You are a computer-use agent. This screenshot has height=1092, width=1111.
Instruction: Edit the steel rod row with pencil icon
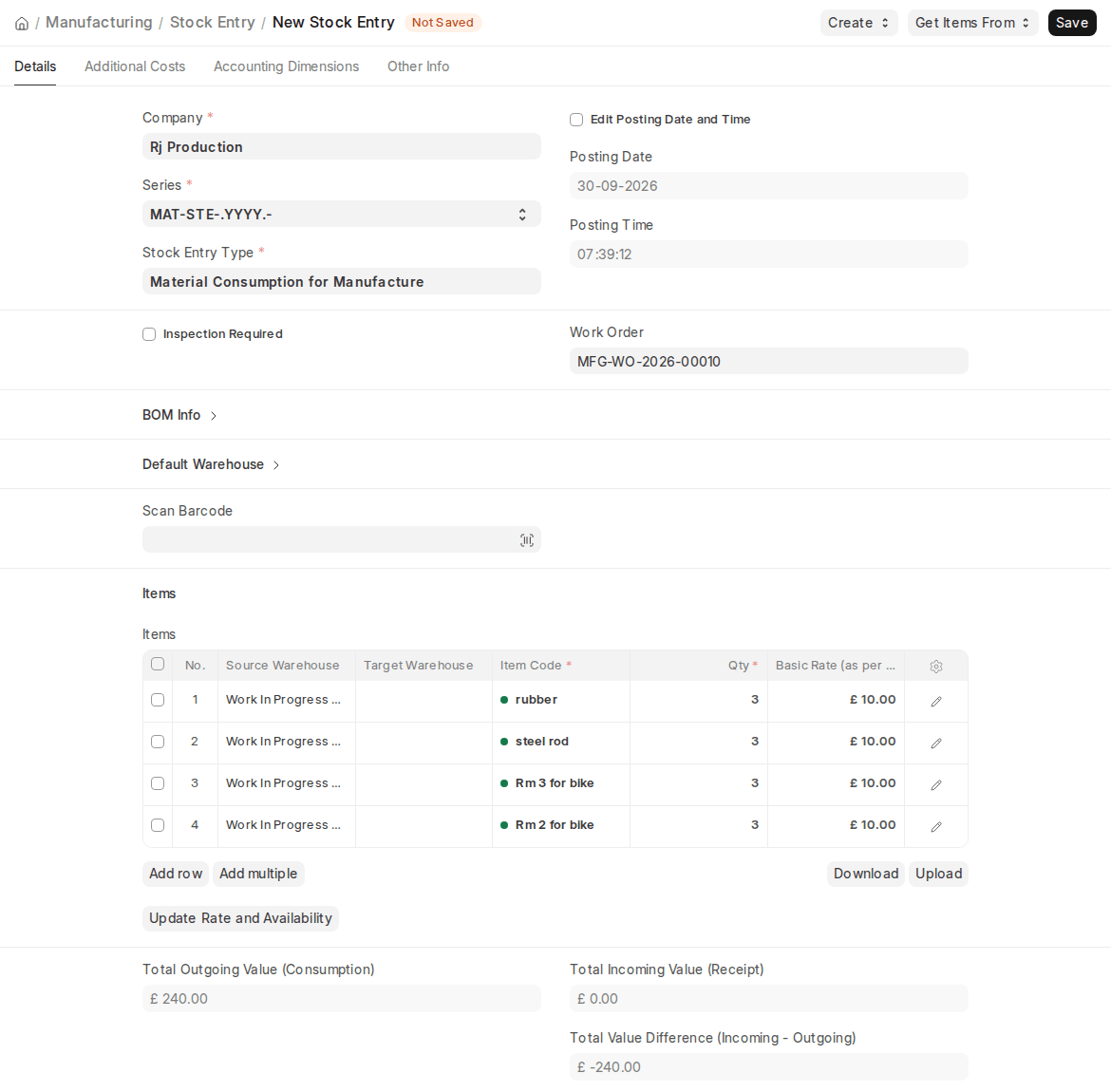click(x=936, y=743)
